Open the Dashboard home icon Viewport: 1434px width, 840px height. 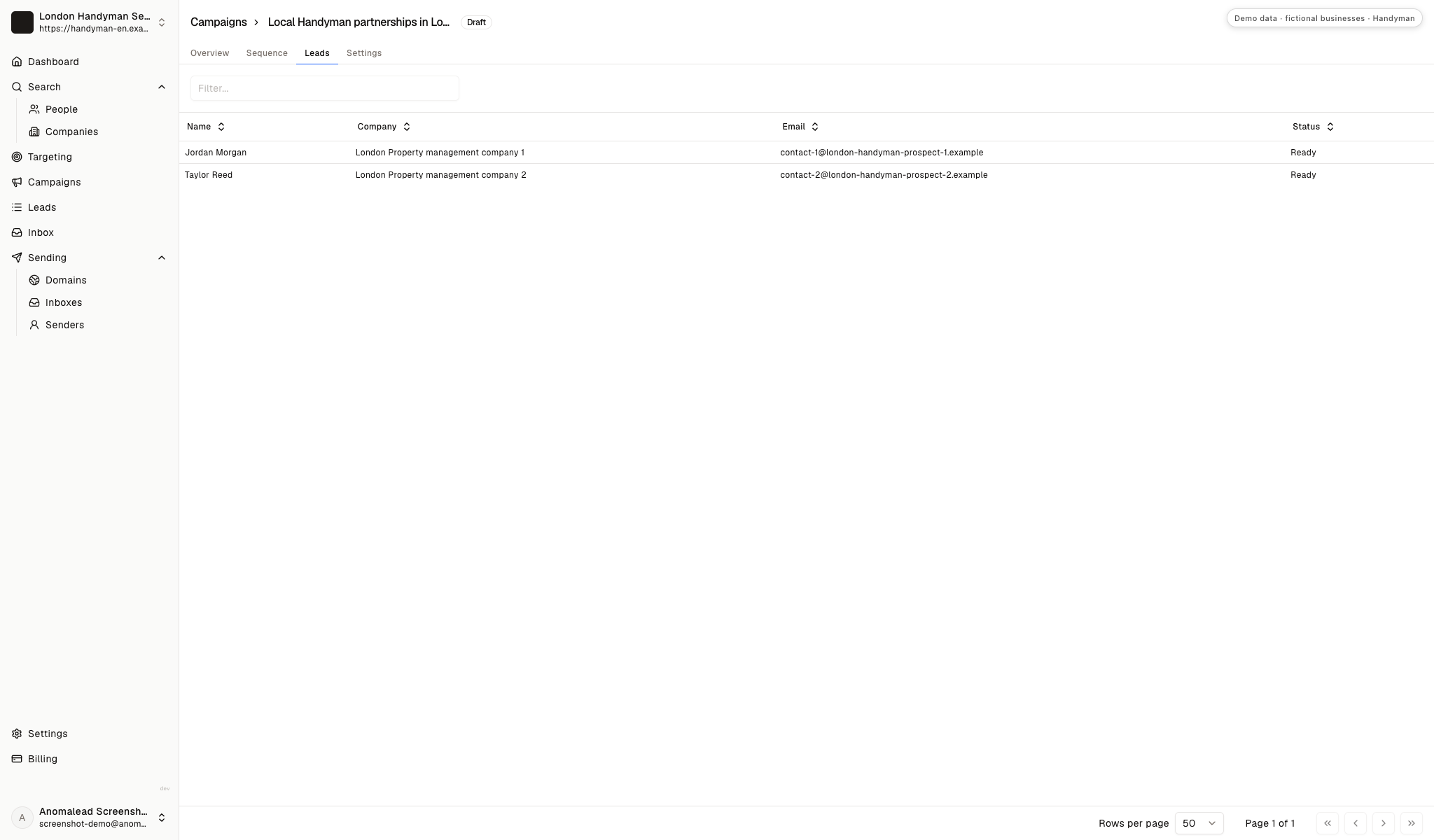coord(17,62)
